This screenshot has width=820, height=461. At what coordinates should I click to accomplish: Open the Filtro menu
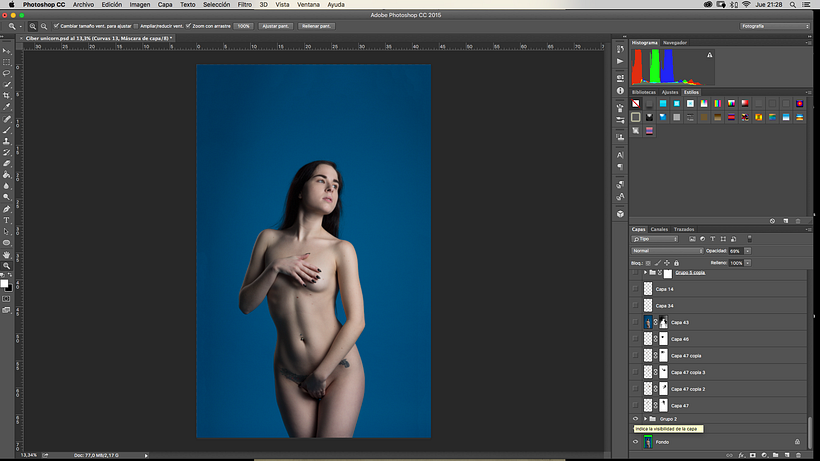click(244, 4)
